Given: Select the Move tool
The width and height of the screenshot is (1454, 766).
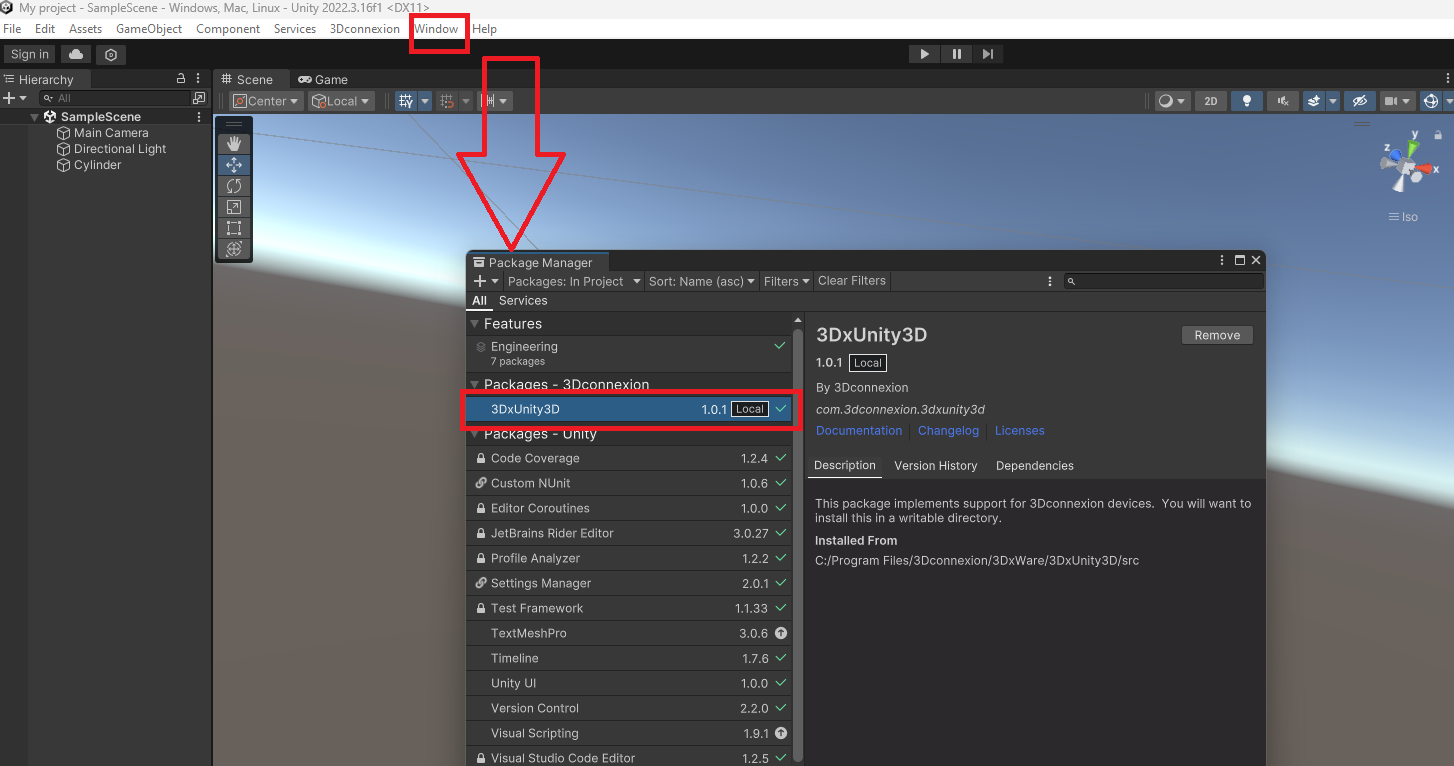Looking at the screenshot, I should pos(234,165).
